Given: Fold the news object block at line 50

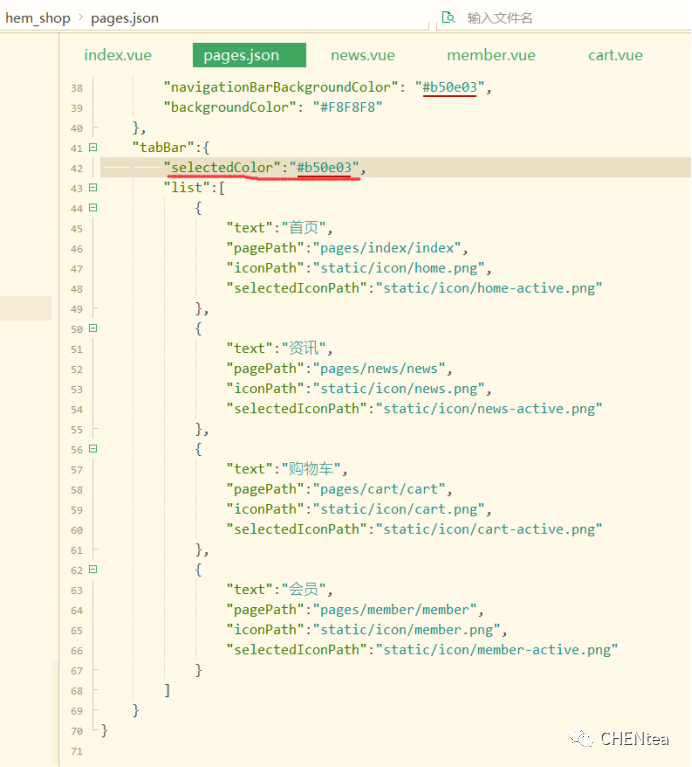Looking at the screenshot, I should 93,328.
